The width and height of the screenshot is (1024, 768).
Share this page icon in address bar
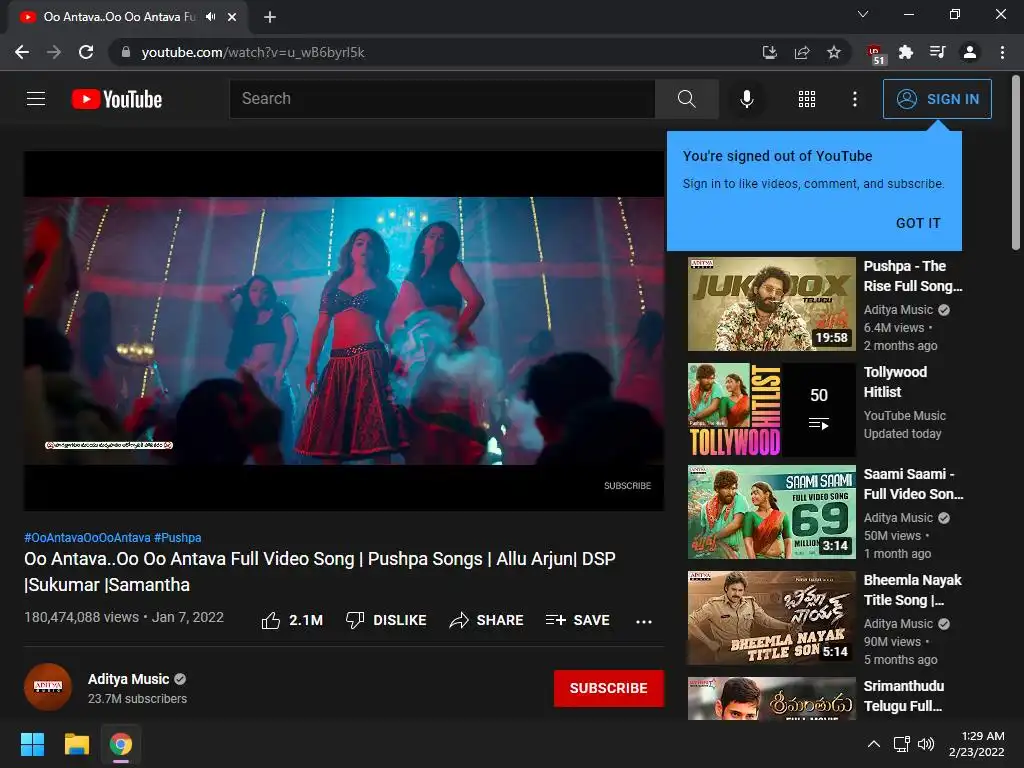[802, 52]
